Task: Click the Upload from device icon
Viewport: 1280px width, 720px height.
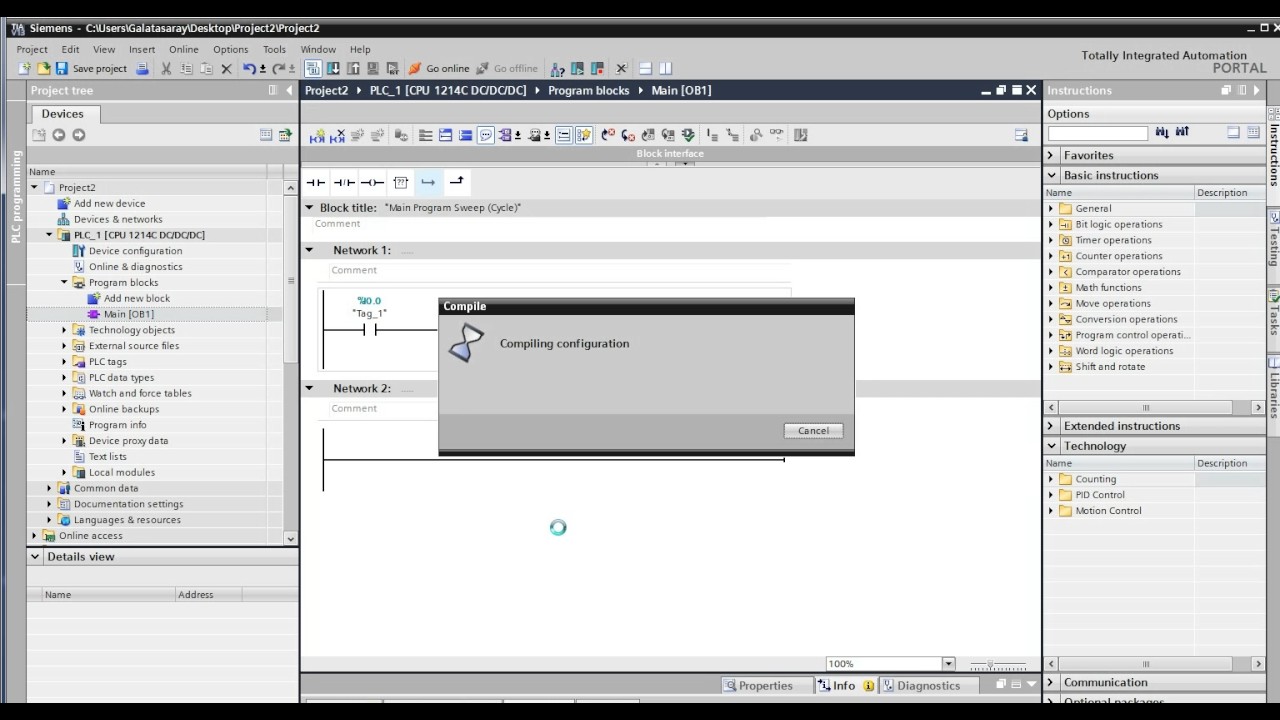Action: click(353, 68)
